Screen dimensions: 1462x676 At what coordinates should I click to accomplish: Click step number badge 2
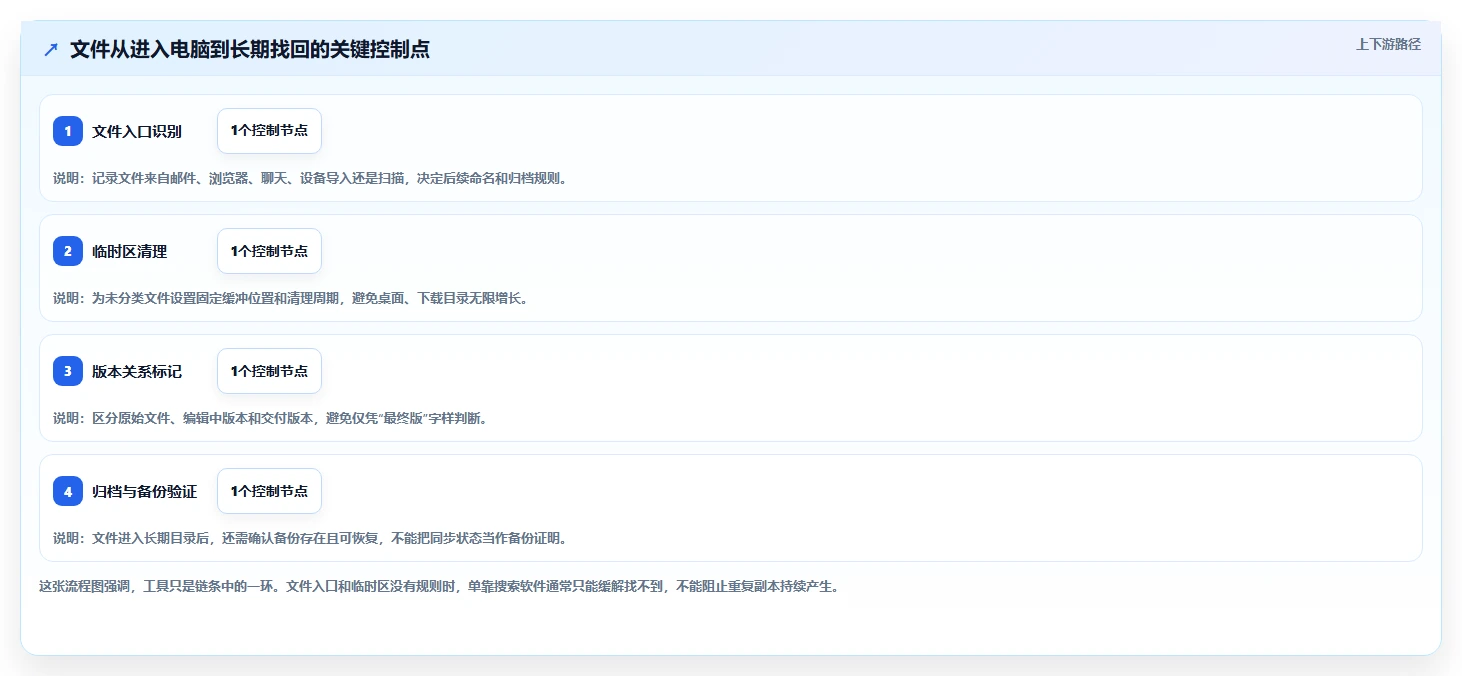pos(68,251)
